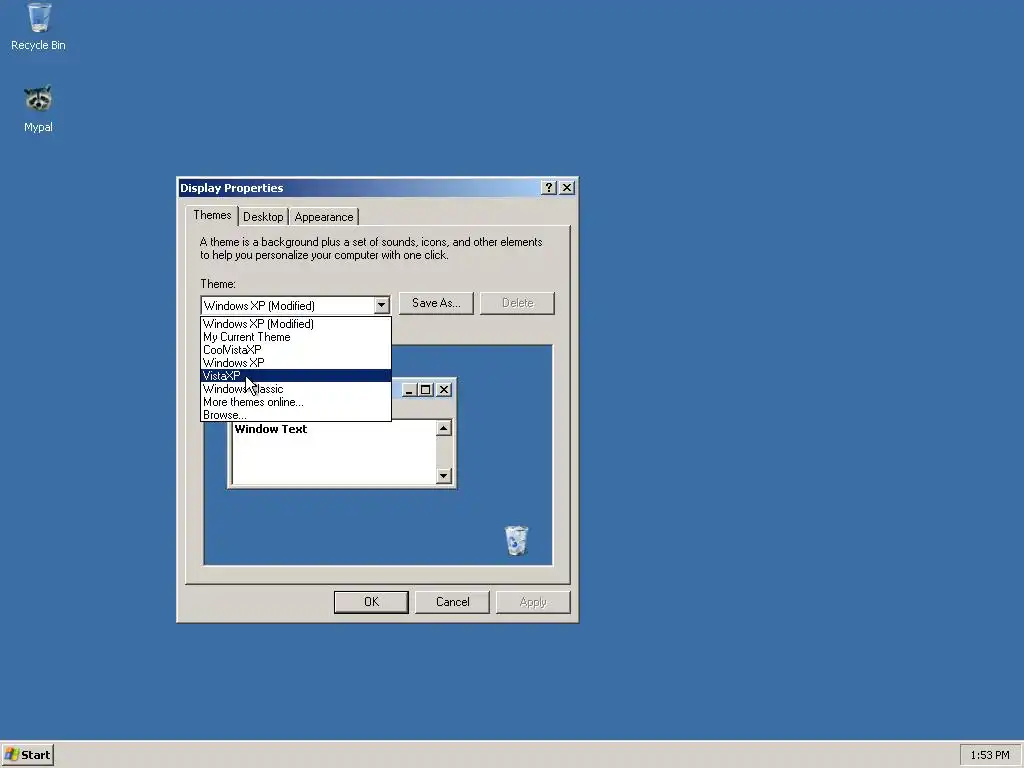Viewport: 1024px width, 768px height.
Task: Switch to the Desktop tab
Action: coord(263,217)
